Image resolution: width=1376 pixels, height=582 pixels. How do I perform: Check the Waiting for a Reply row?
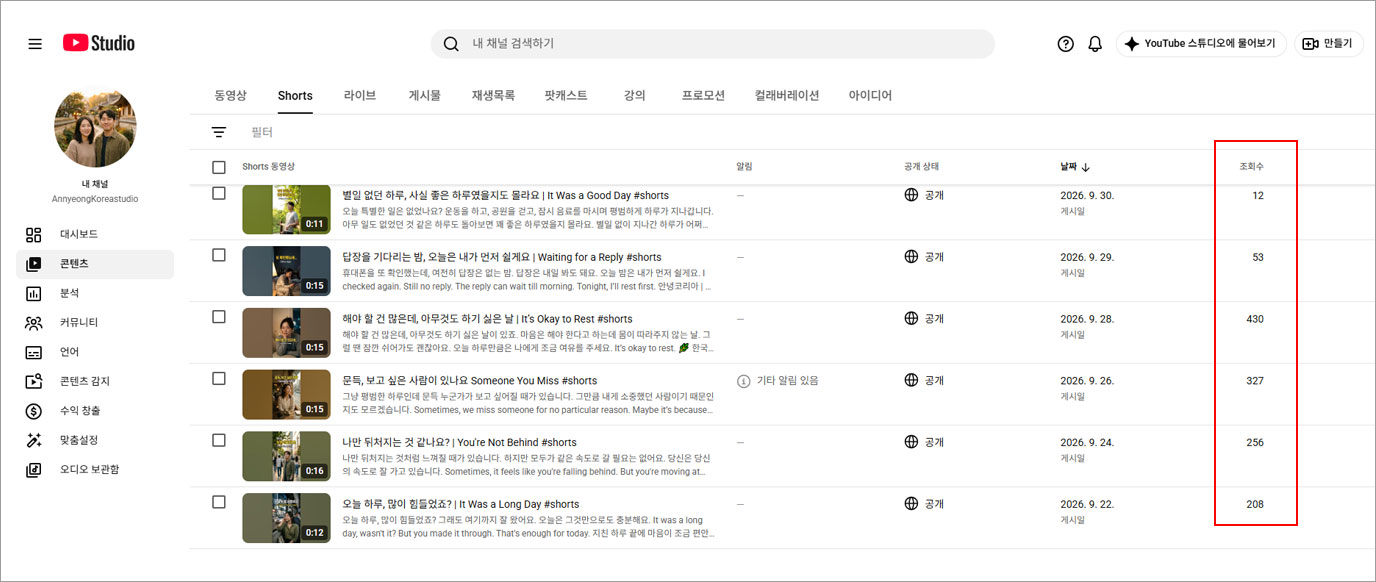click(x=219, y=255)
